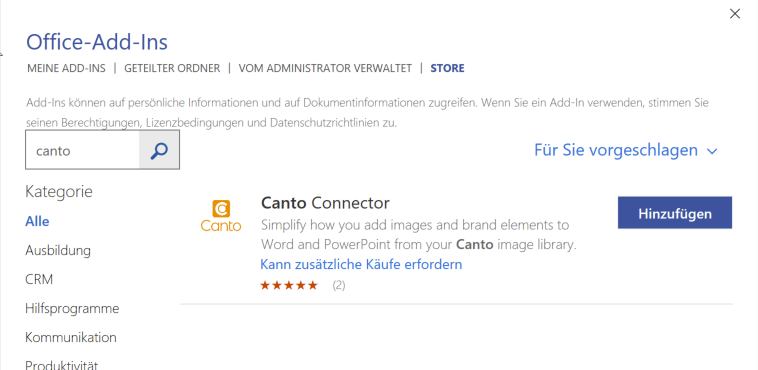
Task: Click the review count (2)
Action: click(x=339, y=285)
